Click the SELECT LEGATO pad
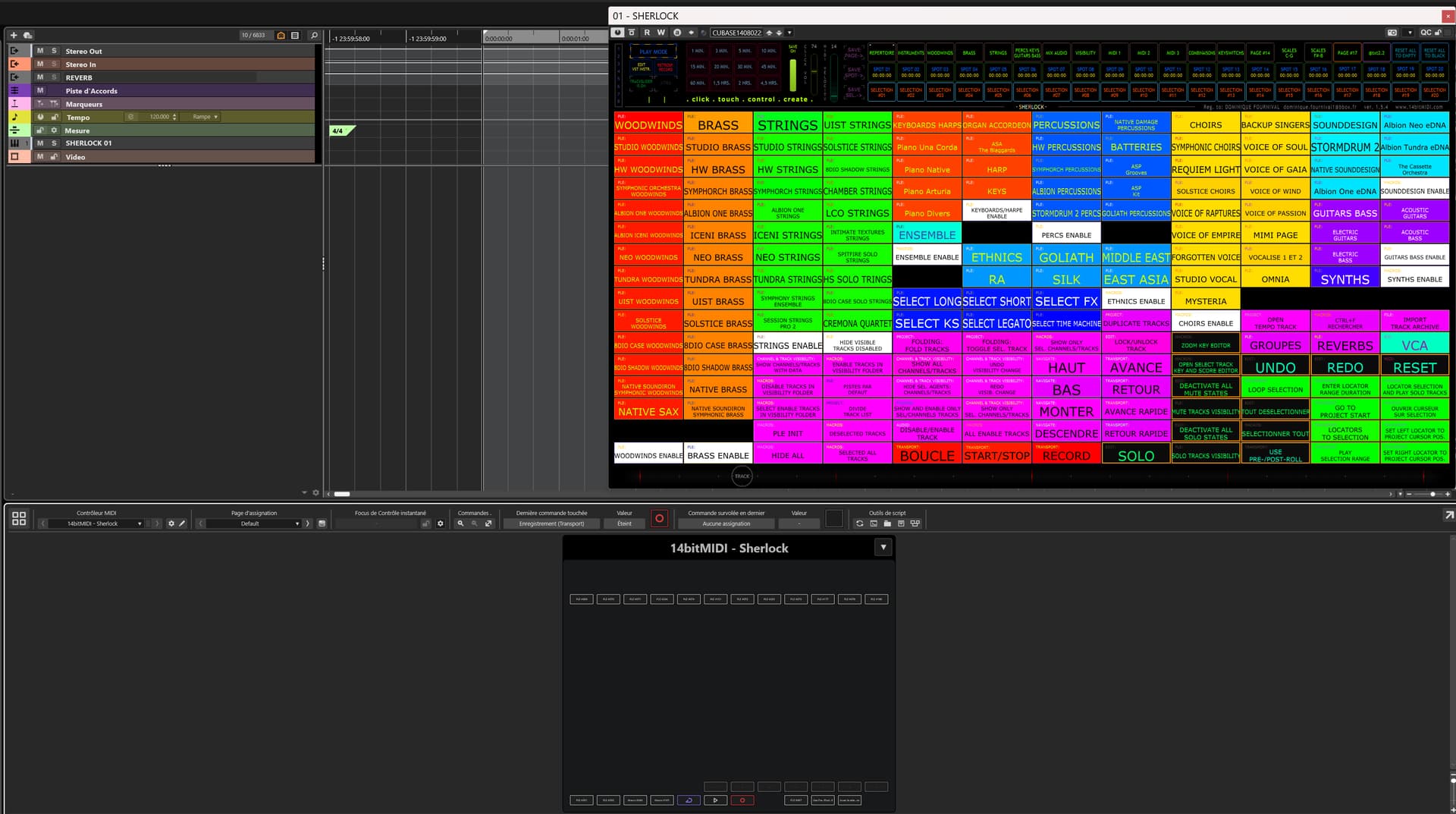1456x814 pixels. click(x=996, y=322)
